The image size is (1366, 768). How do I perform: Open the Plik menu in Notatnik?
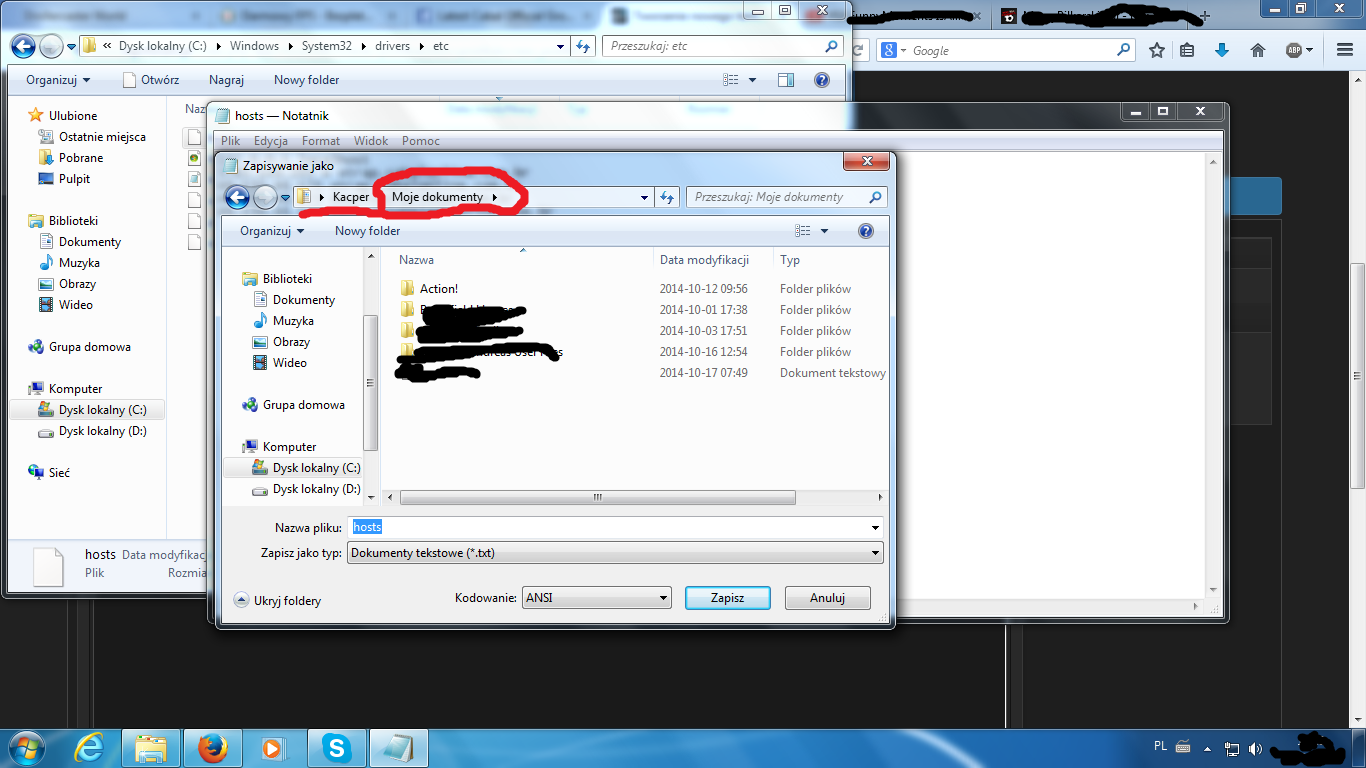click(x=231, y=141)
